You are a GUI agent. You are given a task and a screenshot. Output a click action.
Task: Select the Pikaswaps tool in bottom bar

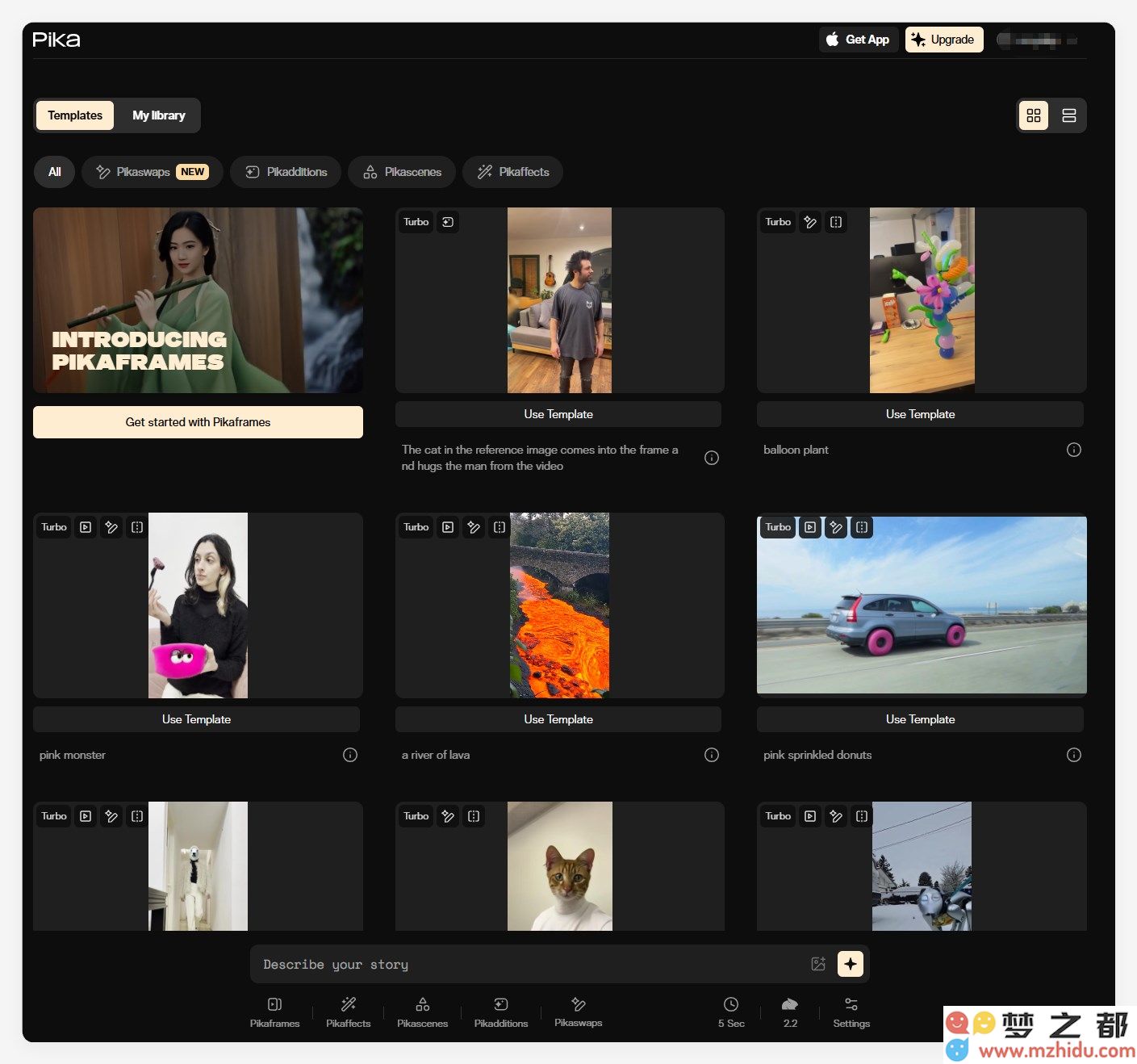[579, 1012]
